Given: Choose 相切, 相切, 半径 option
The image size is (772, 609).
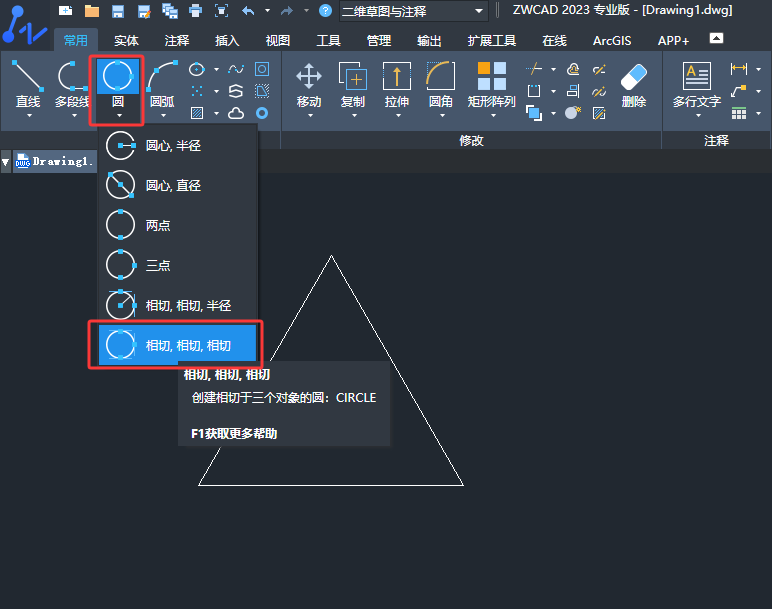Looking at the screenshot, I should [178, 305].
